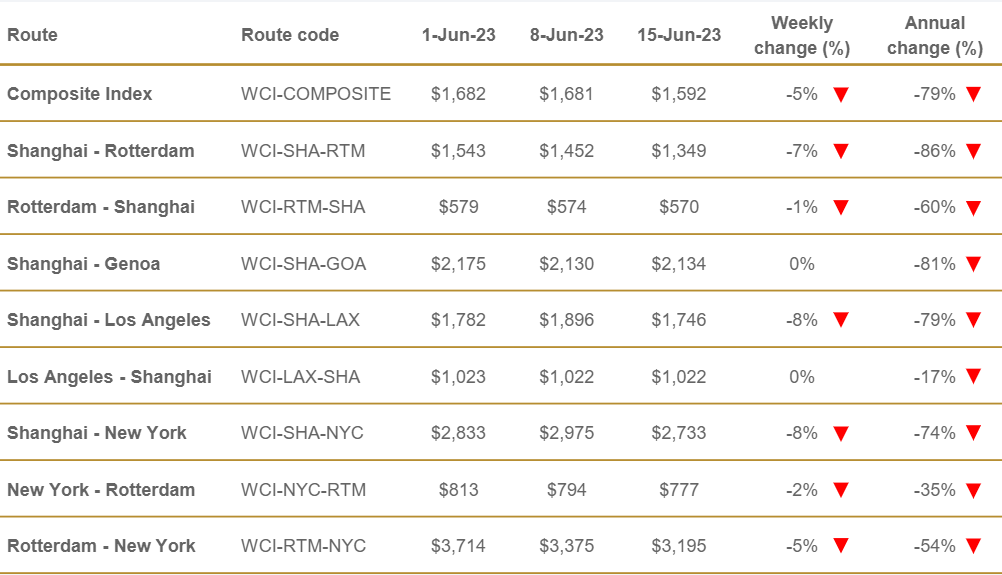Click the 15-Jun-23 column header

(679, 35)
